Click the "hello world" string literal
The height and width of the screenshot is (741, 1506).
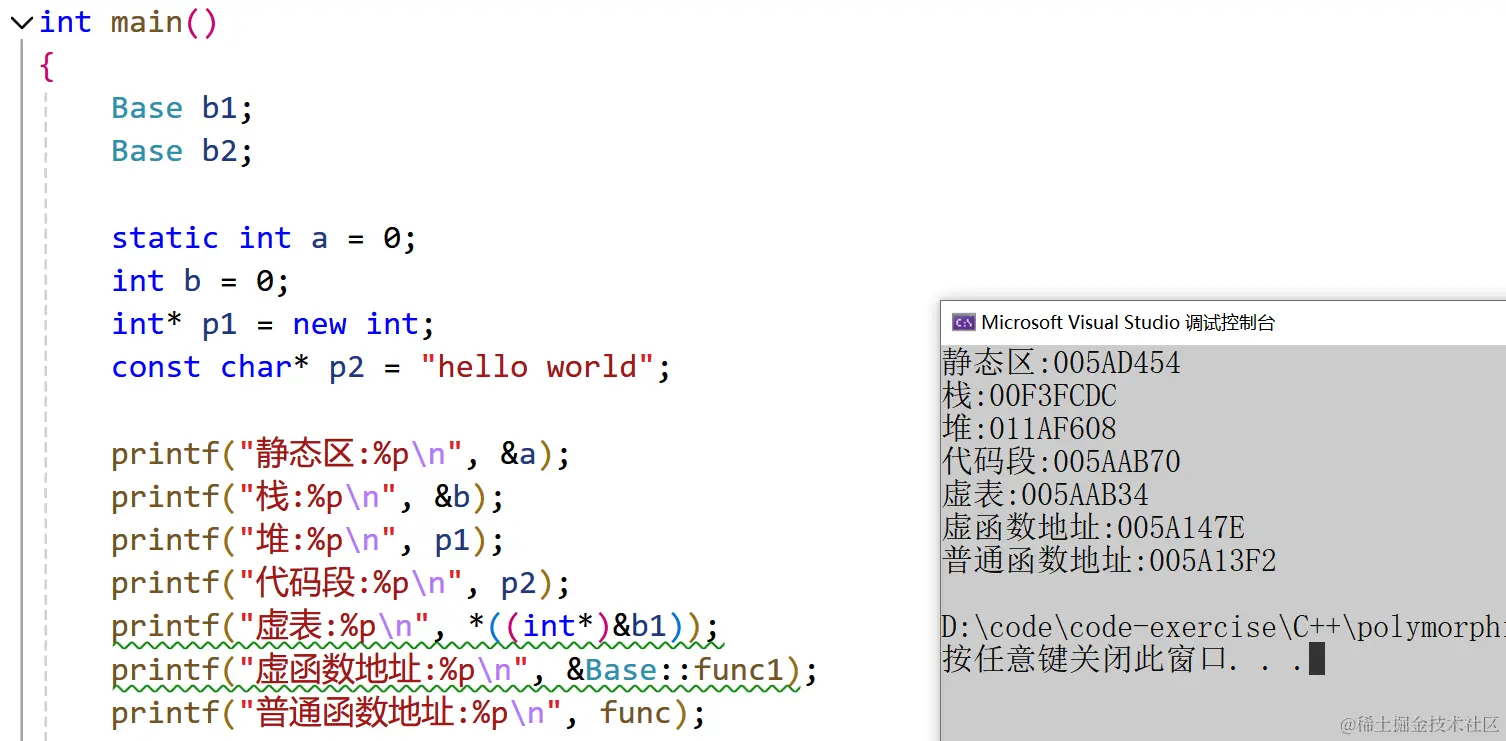[x=537, y=367]
